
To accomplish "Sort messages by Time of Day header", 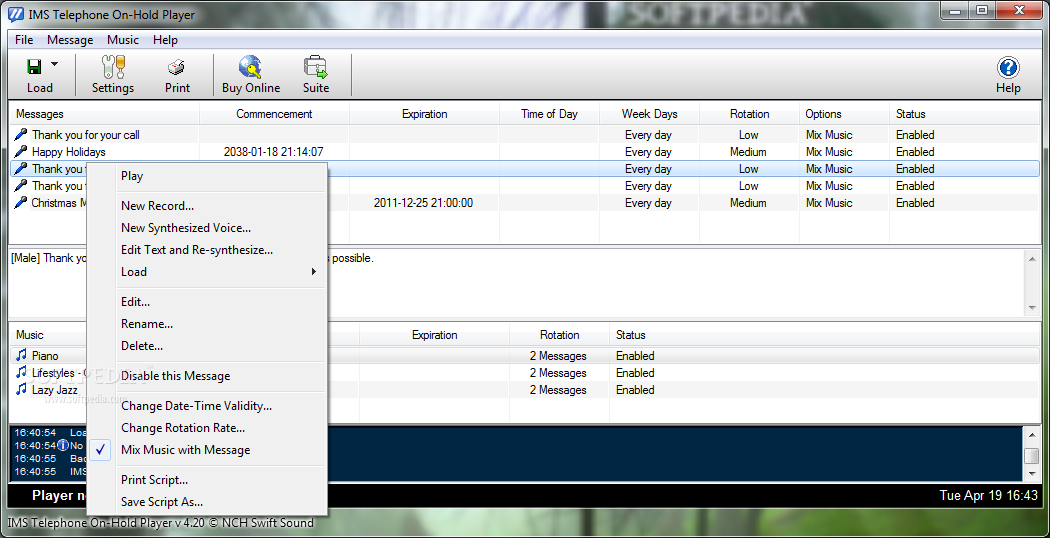I will point(549,114).
